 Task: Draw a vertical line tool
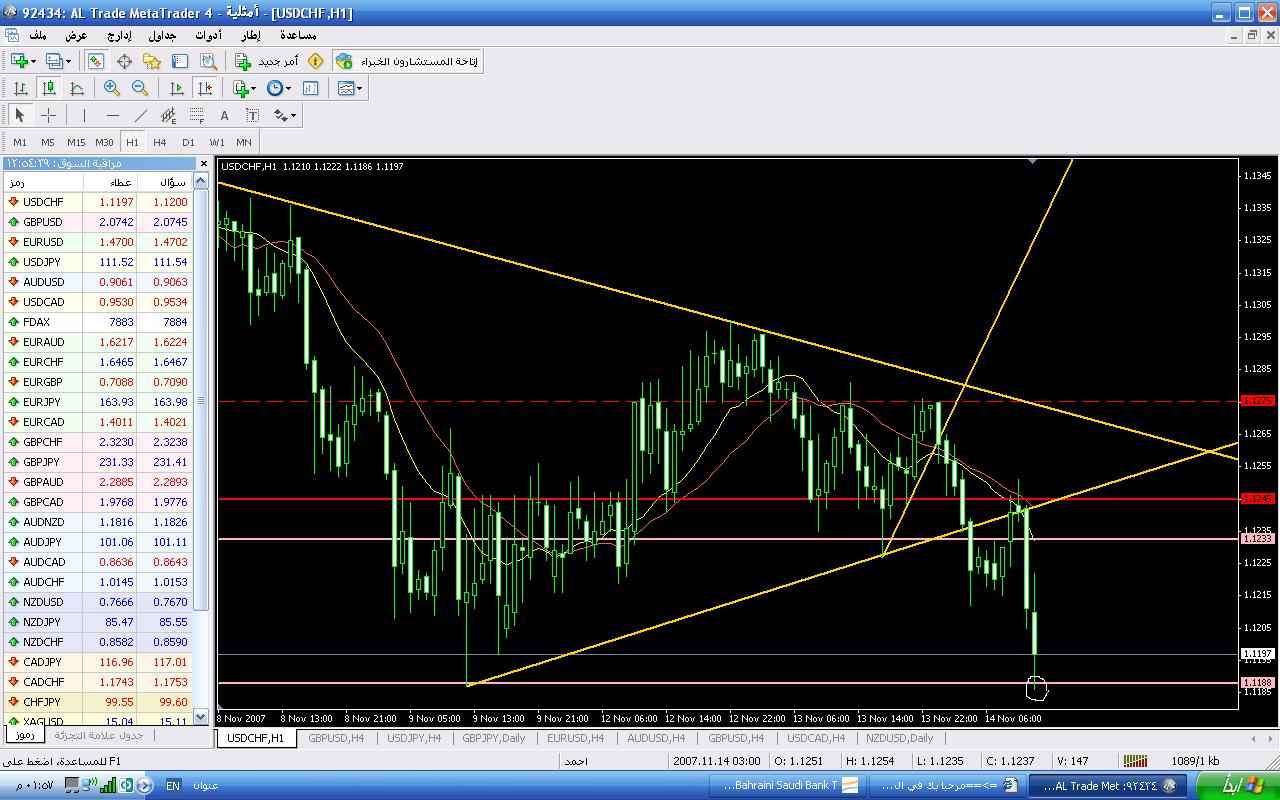[85, 115]
